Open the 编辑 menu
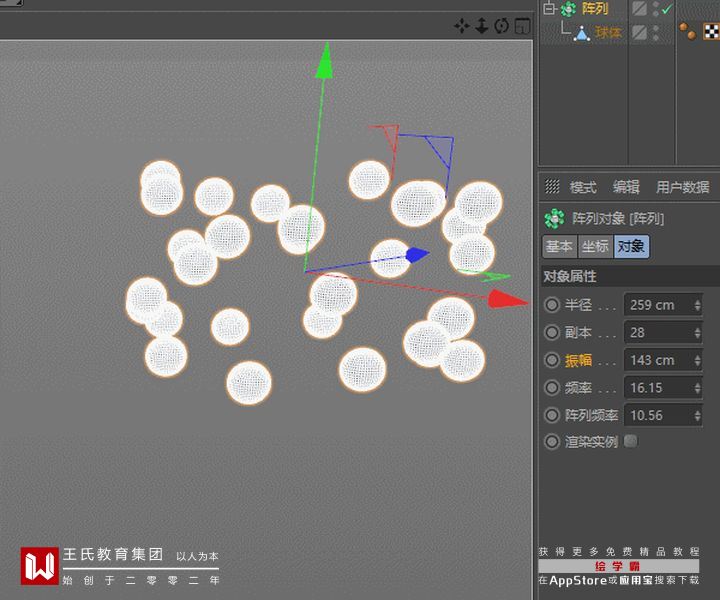720x600 pixels. (x=626, y=187)
